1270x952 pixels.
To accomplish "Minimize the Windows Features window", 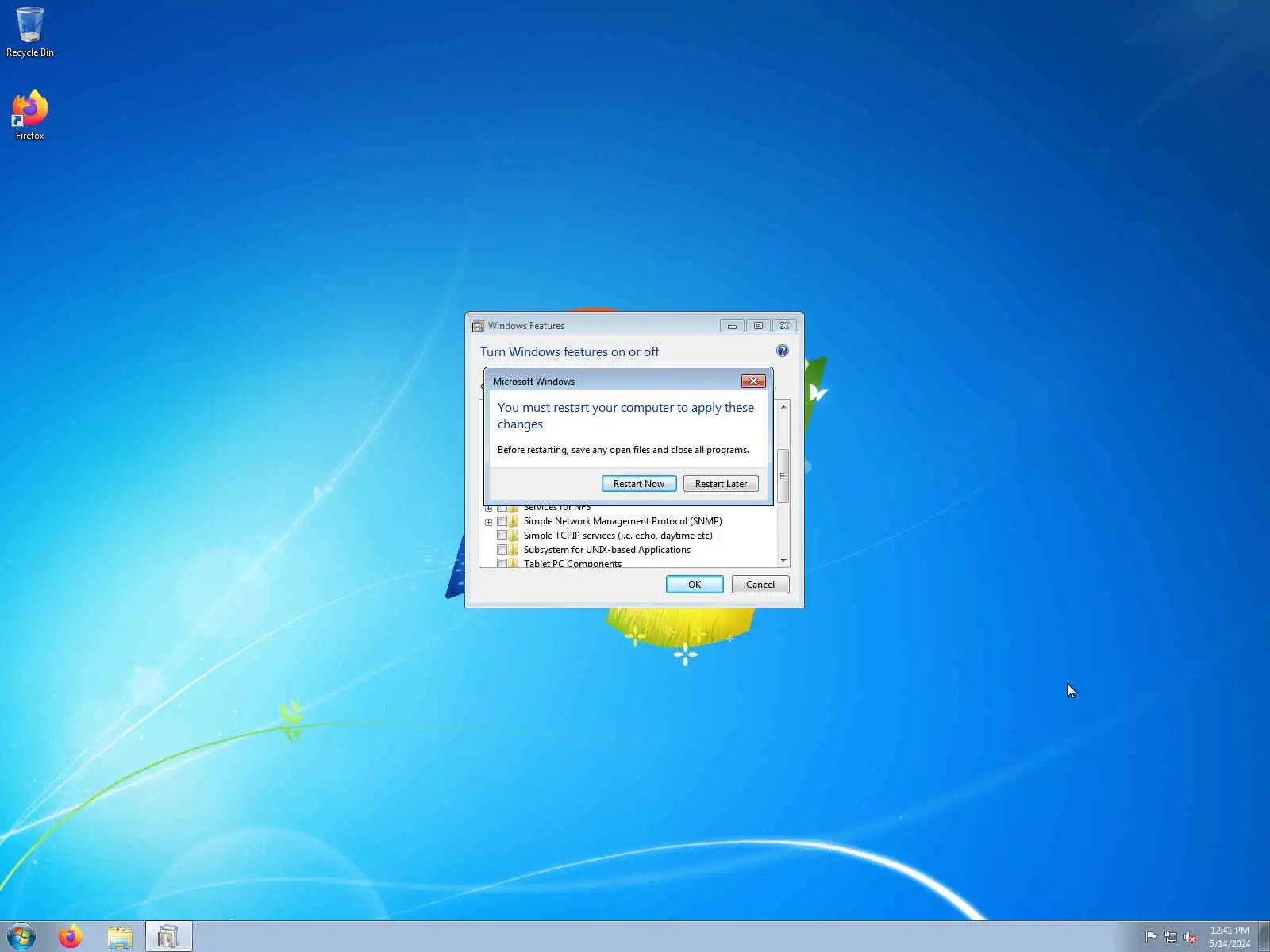I will 732,326.
